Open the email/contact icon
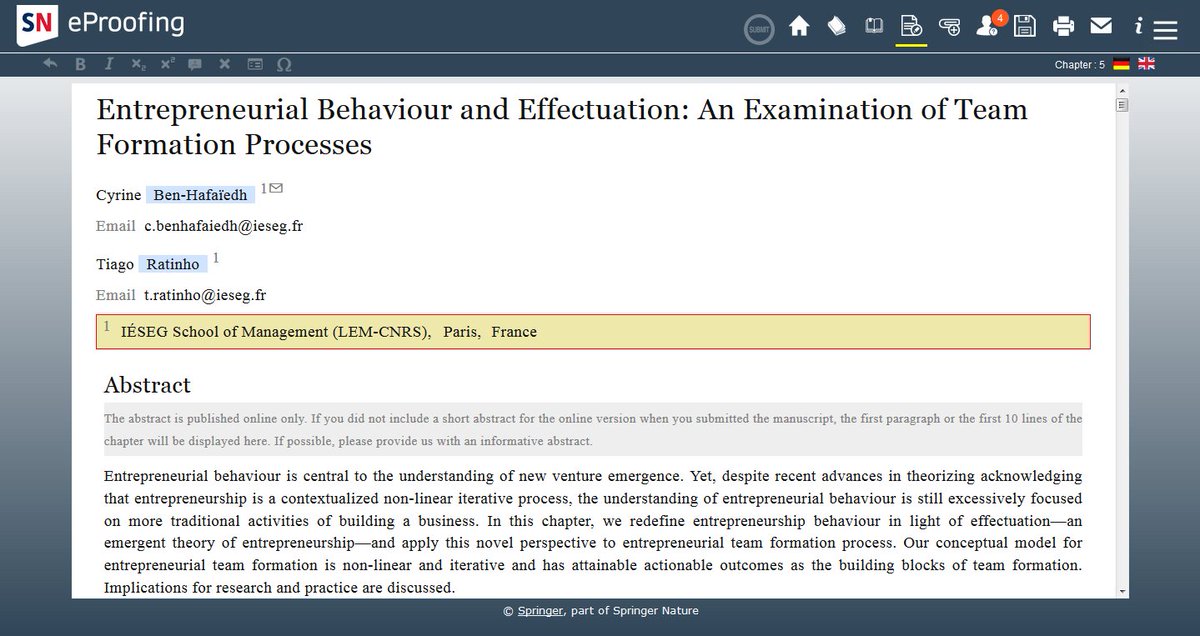 coord(1101,26)
